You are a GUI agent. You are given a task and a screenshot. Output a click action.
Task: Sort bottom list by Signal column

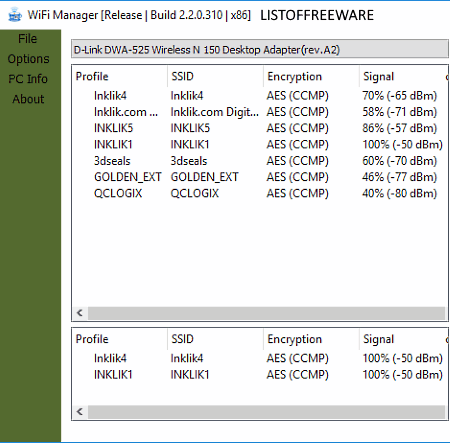tap(402, 339)
